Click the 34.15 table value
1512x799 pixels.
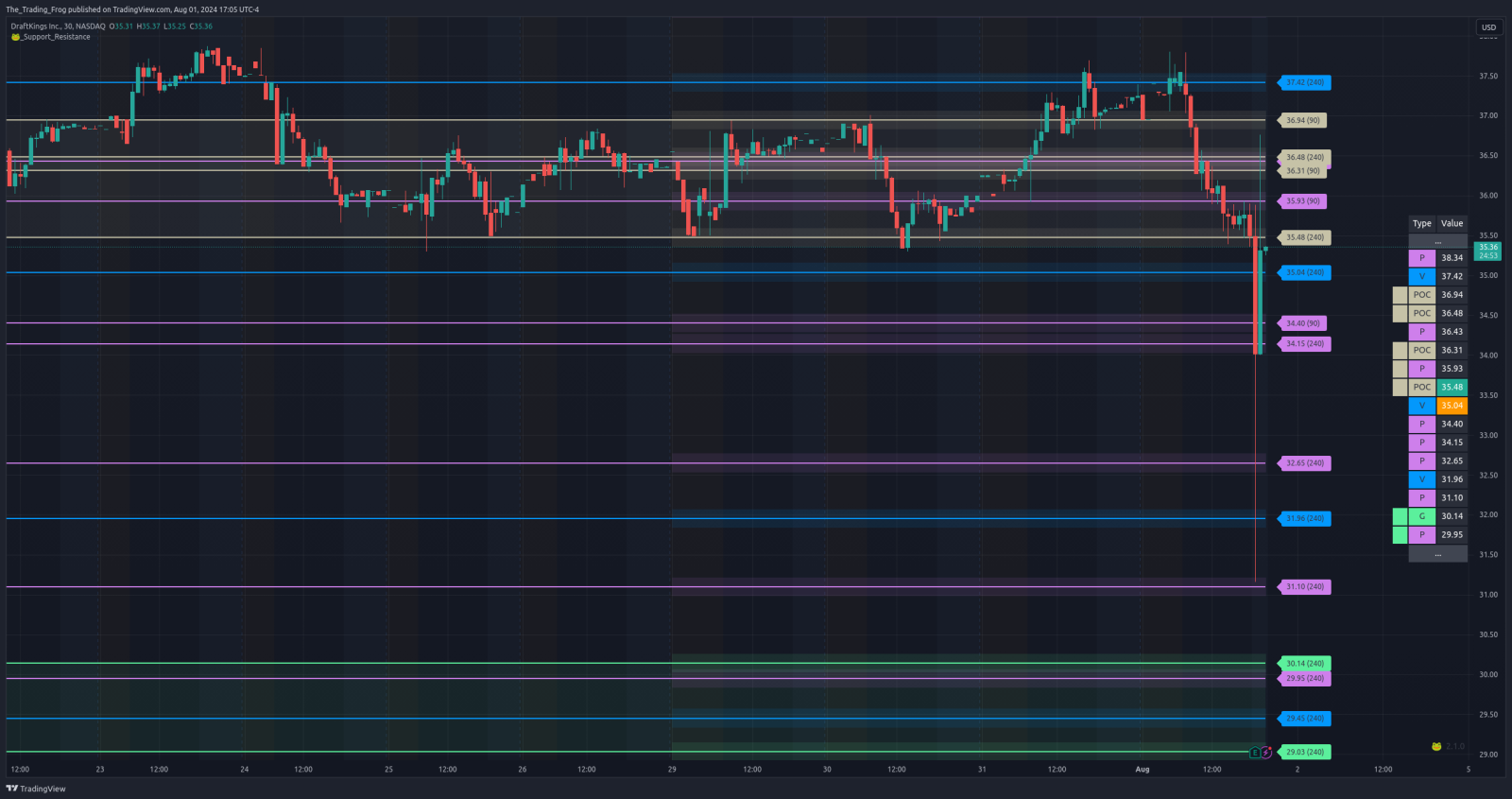[x=1452, y=443]
